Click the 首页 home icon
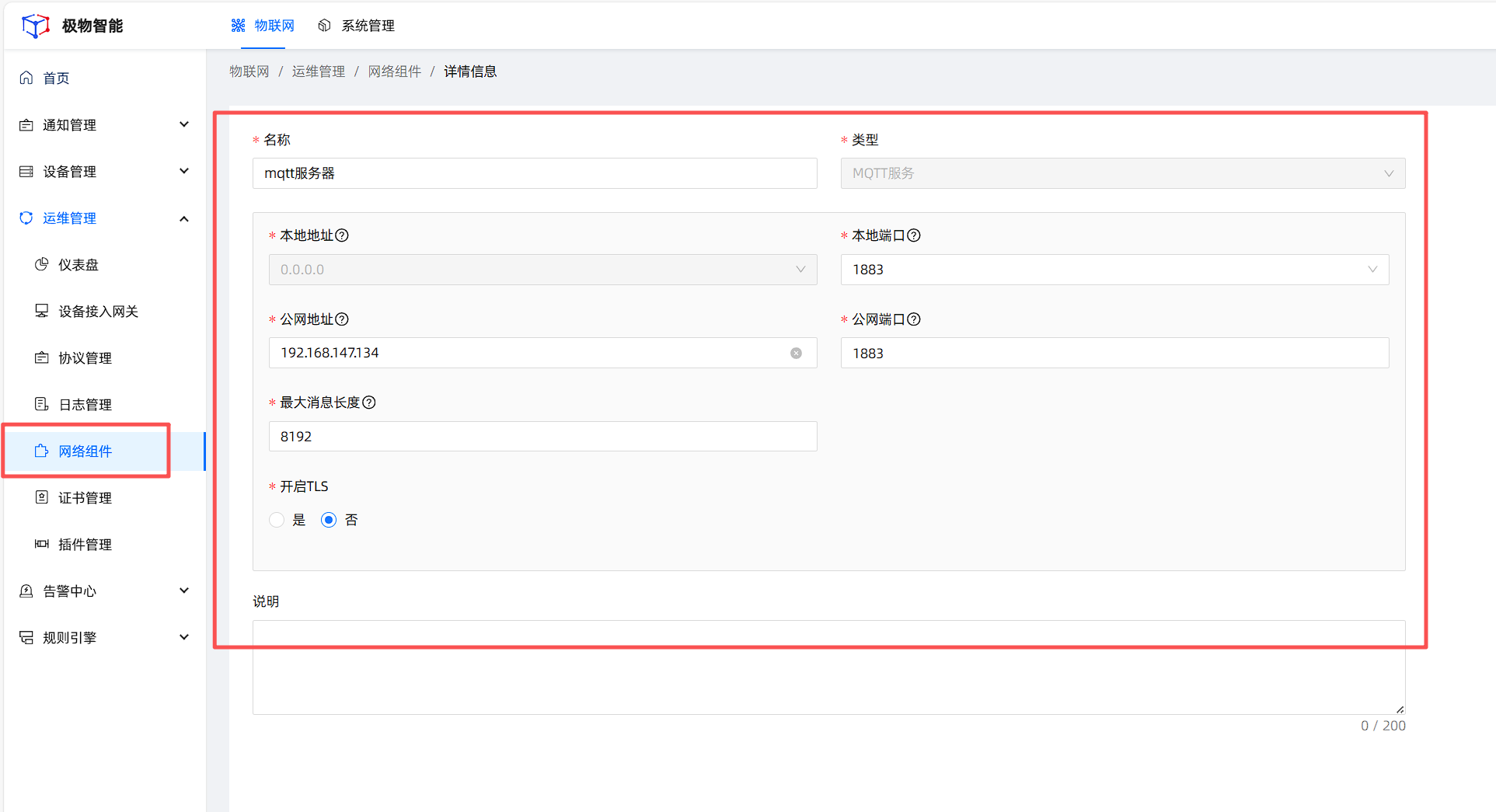This screenshot has width=1496, height=812. point(26,78)
